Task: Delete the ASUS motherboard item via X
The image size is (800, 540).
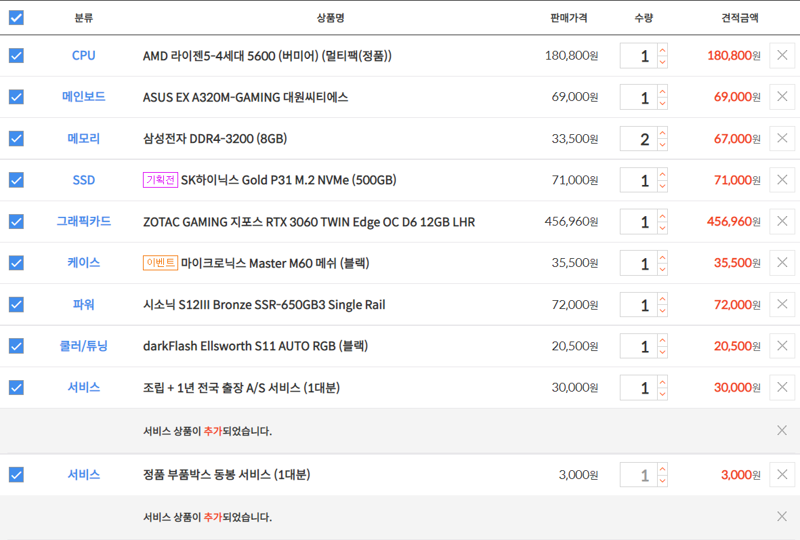Action: point(782,97)
